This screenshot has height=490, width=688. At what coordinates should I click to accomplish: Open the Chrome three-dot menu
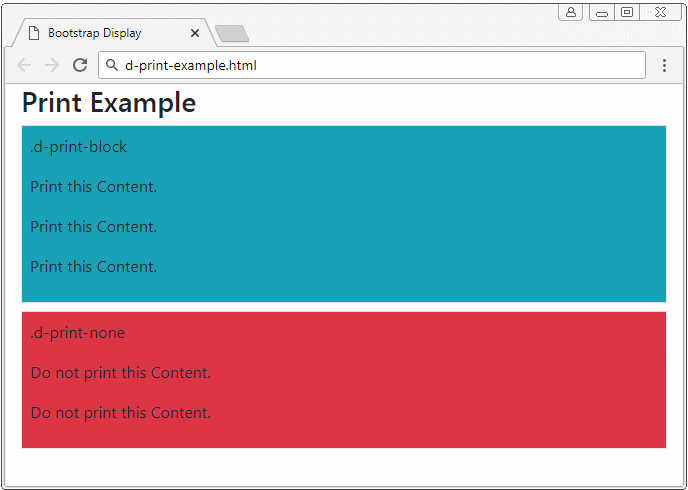(x=664, y=65)
